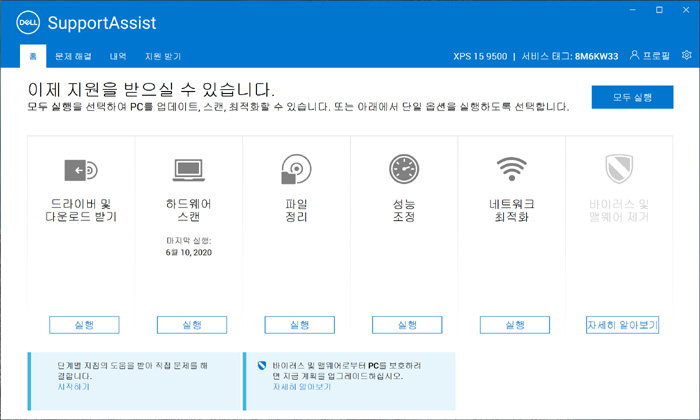Click the 바이러스 및 맬웨어 제거 title

click(619, 210)
